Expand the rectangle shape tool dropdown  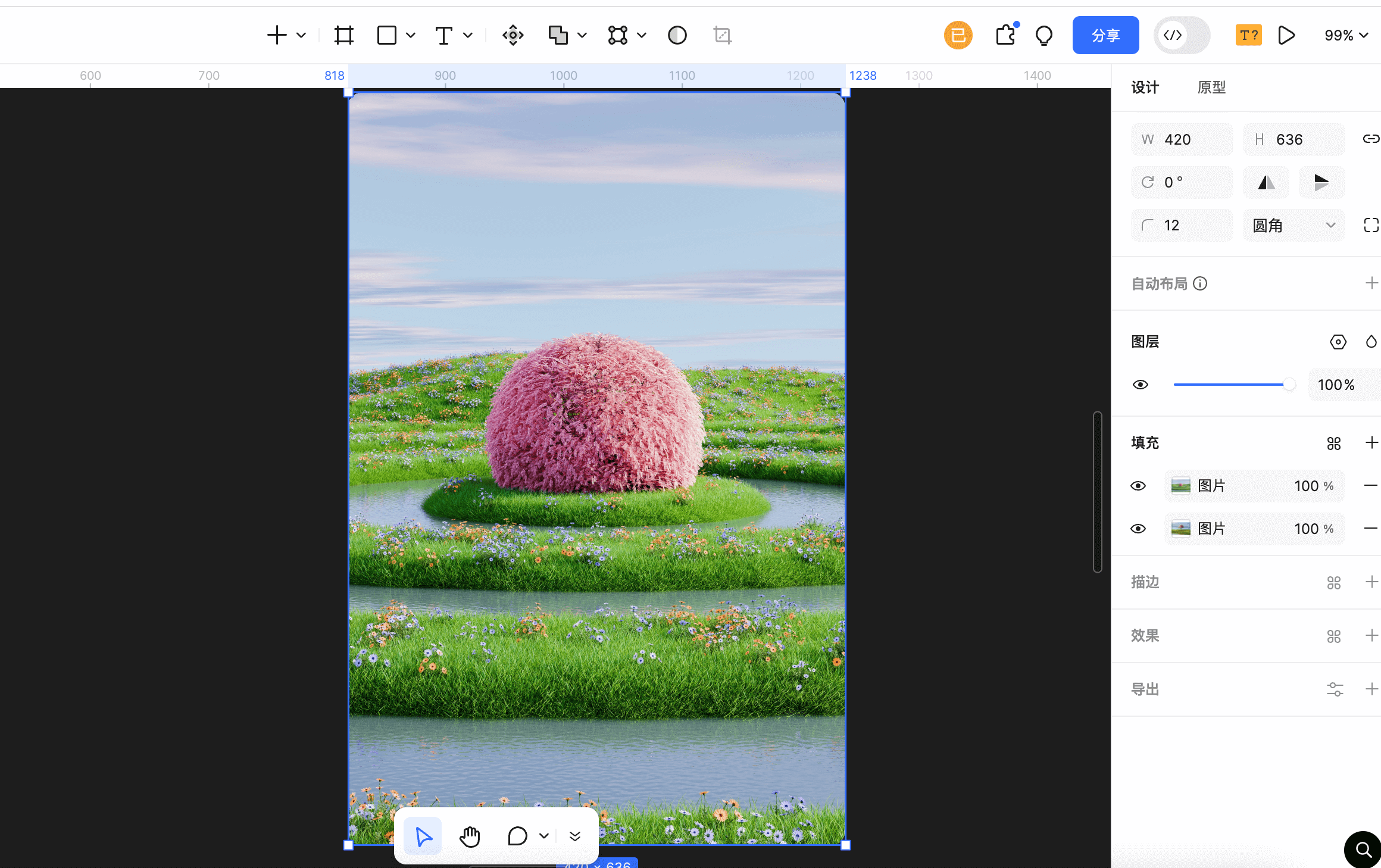[x=411, y=35]
